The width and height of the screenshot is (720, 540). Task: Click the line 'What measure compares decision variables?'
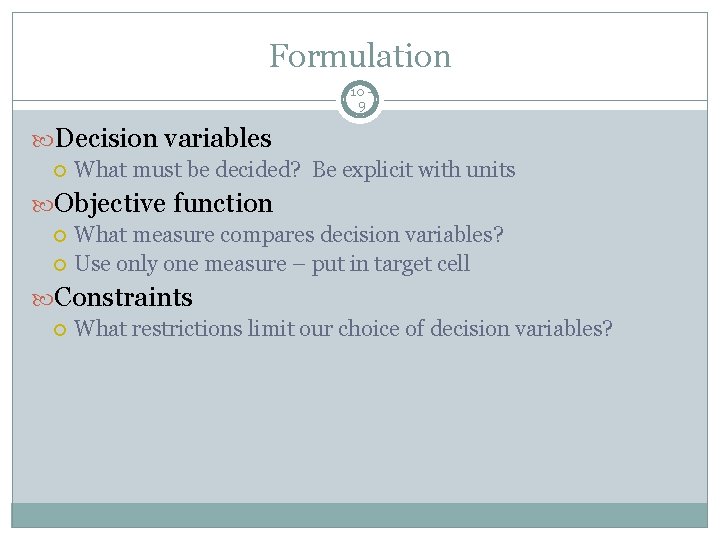point(289,235)
